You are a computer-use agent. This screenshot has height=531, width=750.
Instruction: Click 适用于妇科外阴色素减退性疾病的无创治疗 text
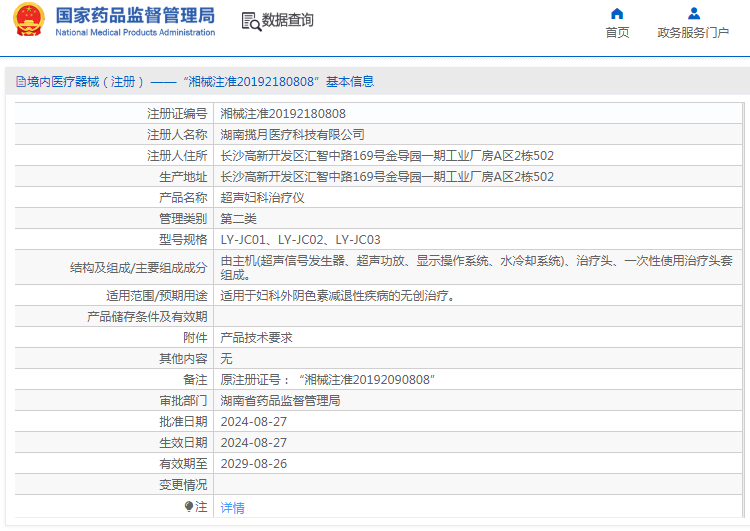pyautogui.click(x=337, y=296)
